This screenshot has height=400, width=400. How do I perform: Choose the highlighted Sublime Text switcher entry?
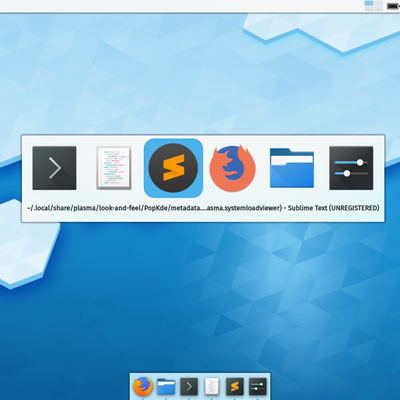click(x=173, y=168)
